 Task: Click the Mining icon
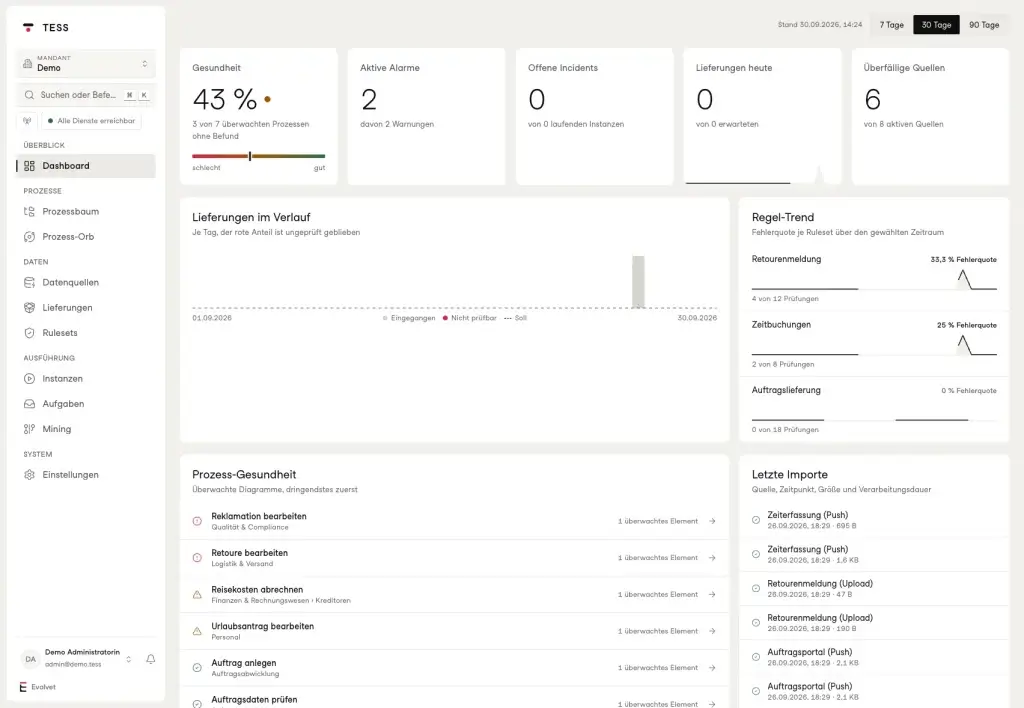click(29, 429)
